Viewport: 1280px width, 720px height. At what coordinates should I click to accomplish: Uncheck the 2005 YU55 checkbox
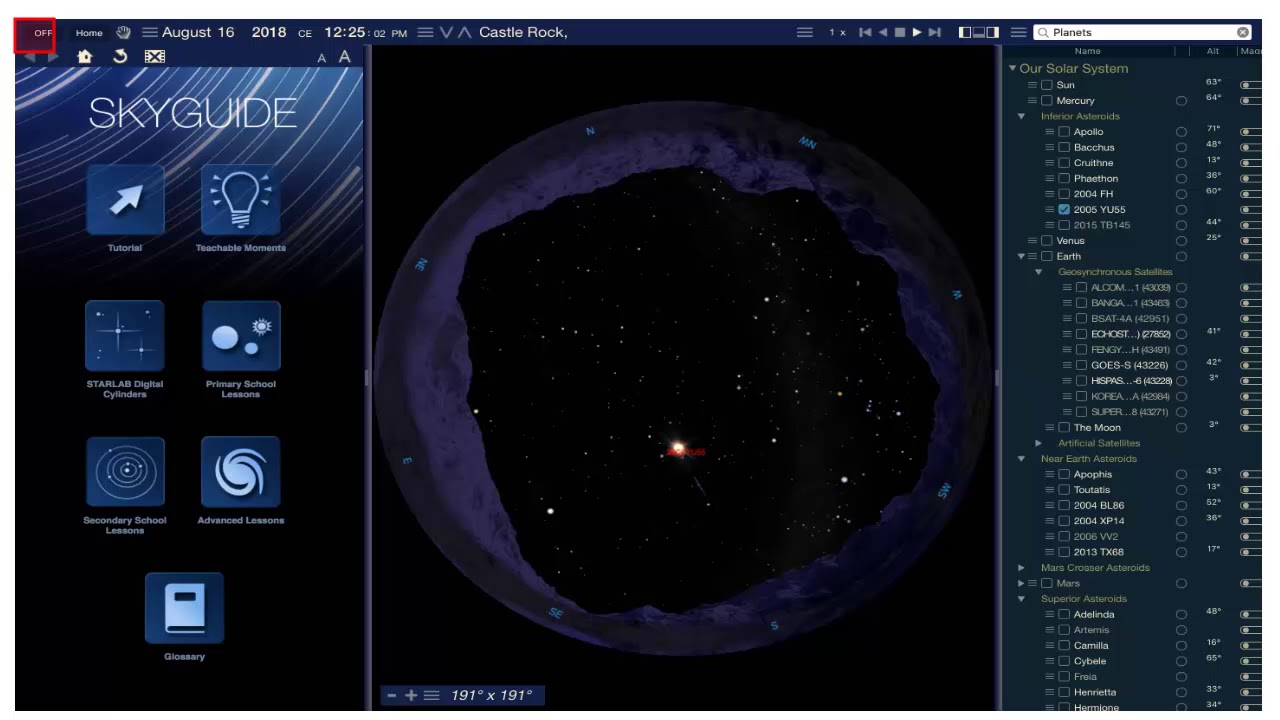tap(1064, 210)
